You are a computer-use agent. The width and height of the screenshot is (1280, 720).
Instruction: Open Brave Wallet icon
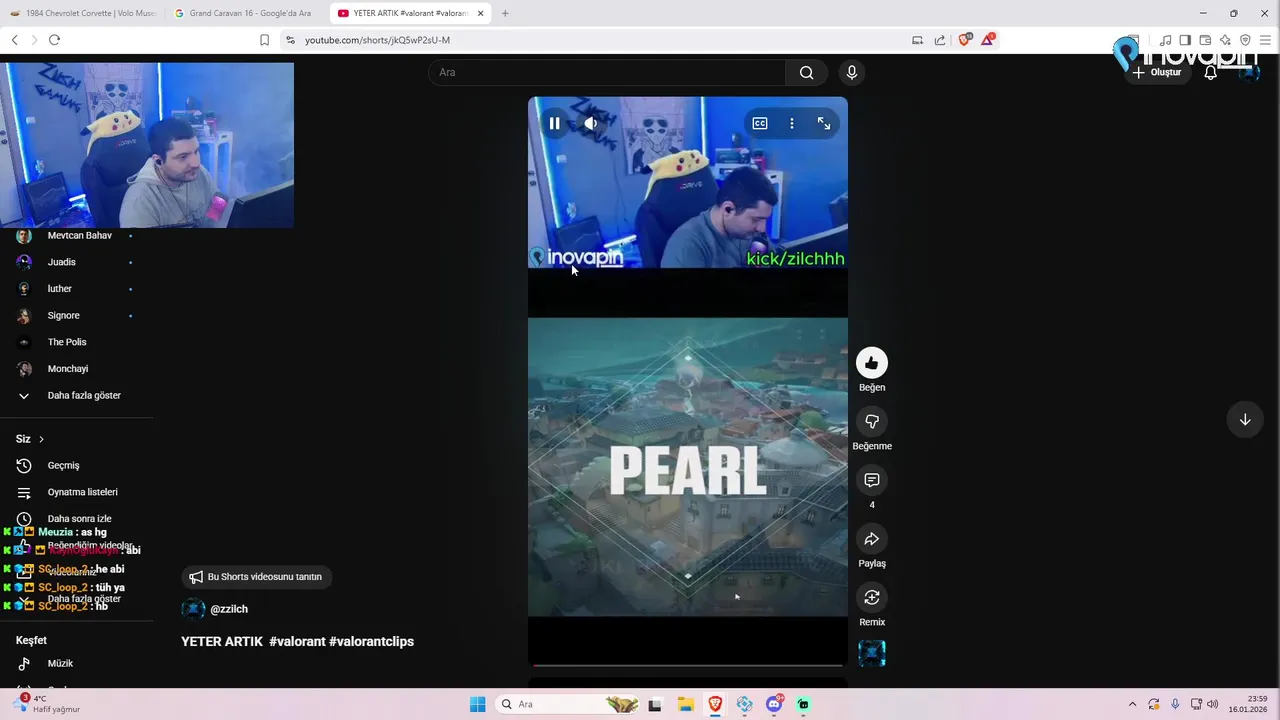pos(1205,40)
